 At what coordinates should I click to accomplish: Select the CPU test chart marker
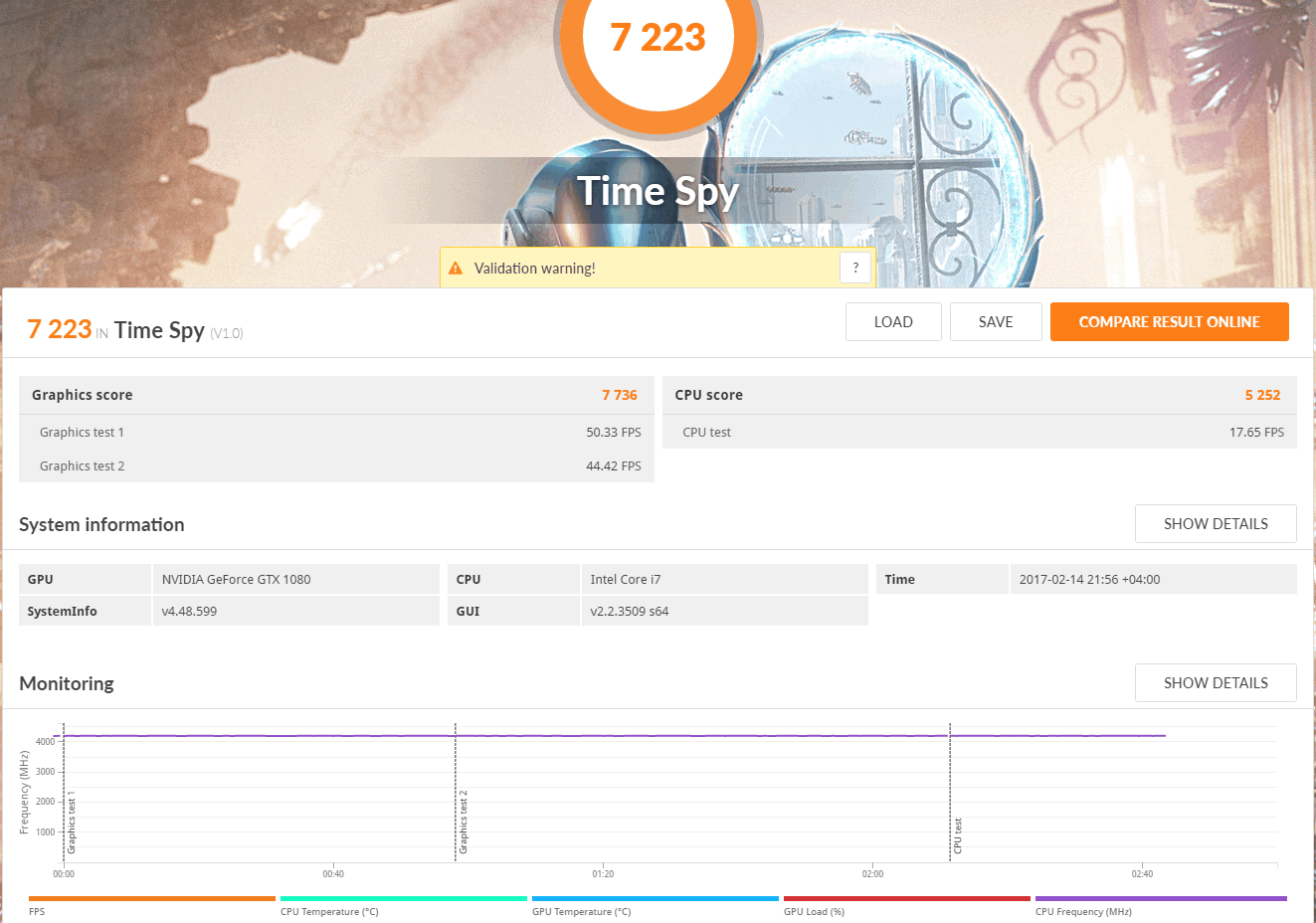[x=958, y=835]
